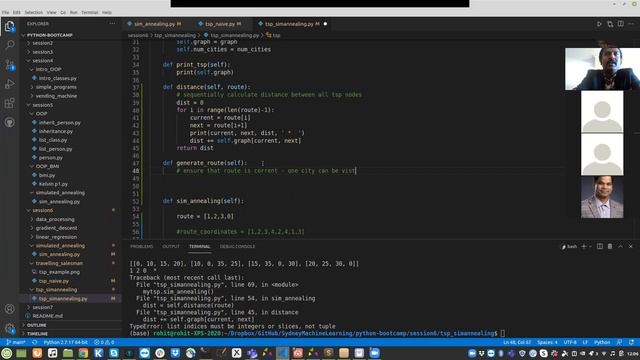This screenshot has width=640, height=360.
Task: Open open compare changes icon in editor toolbar
Action: tap(610, 24)
